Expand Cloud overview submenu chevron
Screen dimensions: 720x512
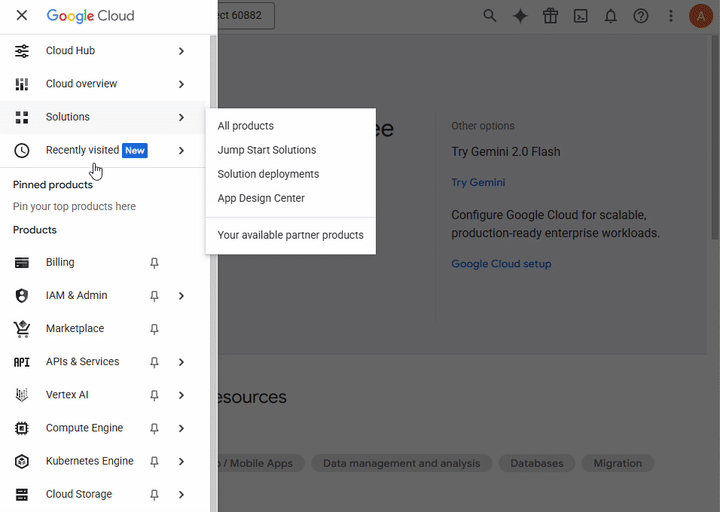181,84
